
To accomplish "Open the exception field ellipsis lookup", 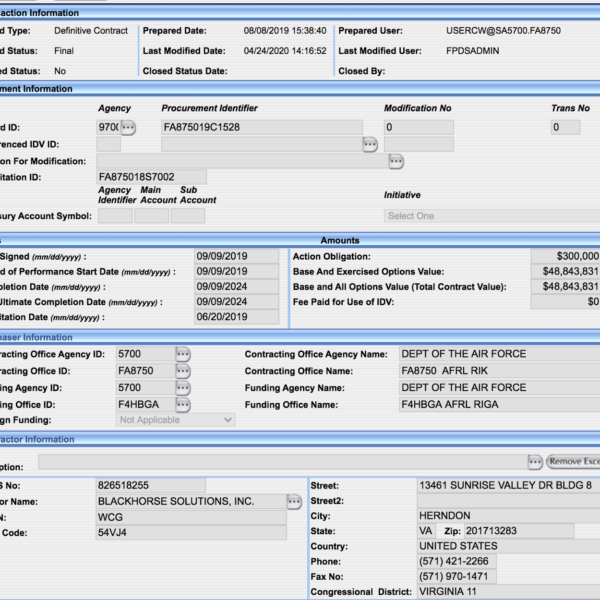I will (536, 462).
